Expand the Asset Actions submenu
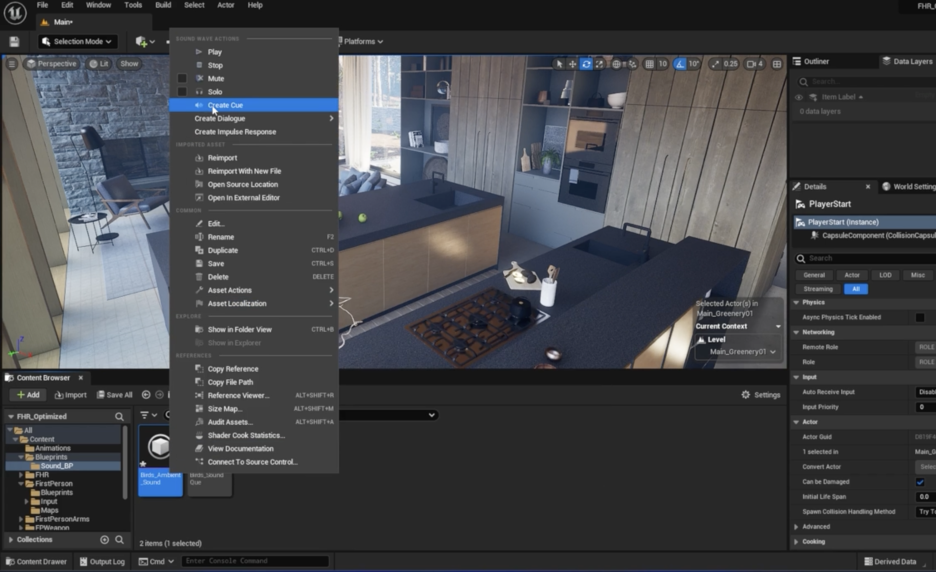Screen dimensions: 936x572 pyautogui.click(x=253, y=290)
